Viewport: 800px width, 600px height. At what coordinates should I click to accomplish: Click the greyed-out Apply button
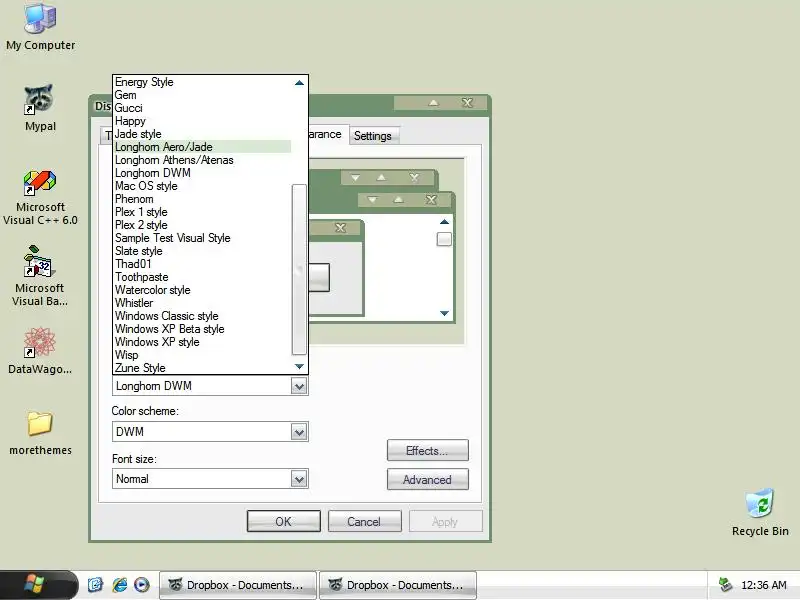(x=445, y=521)
